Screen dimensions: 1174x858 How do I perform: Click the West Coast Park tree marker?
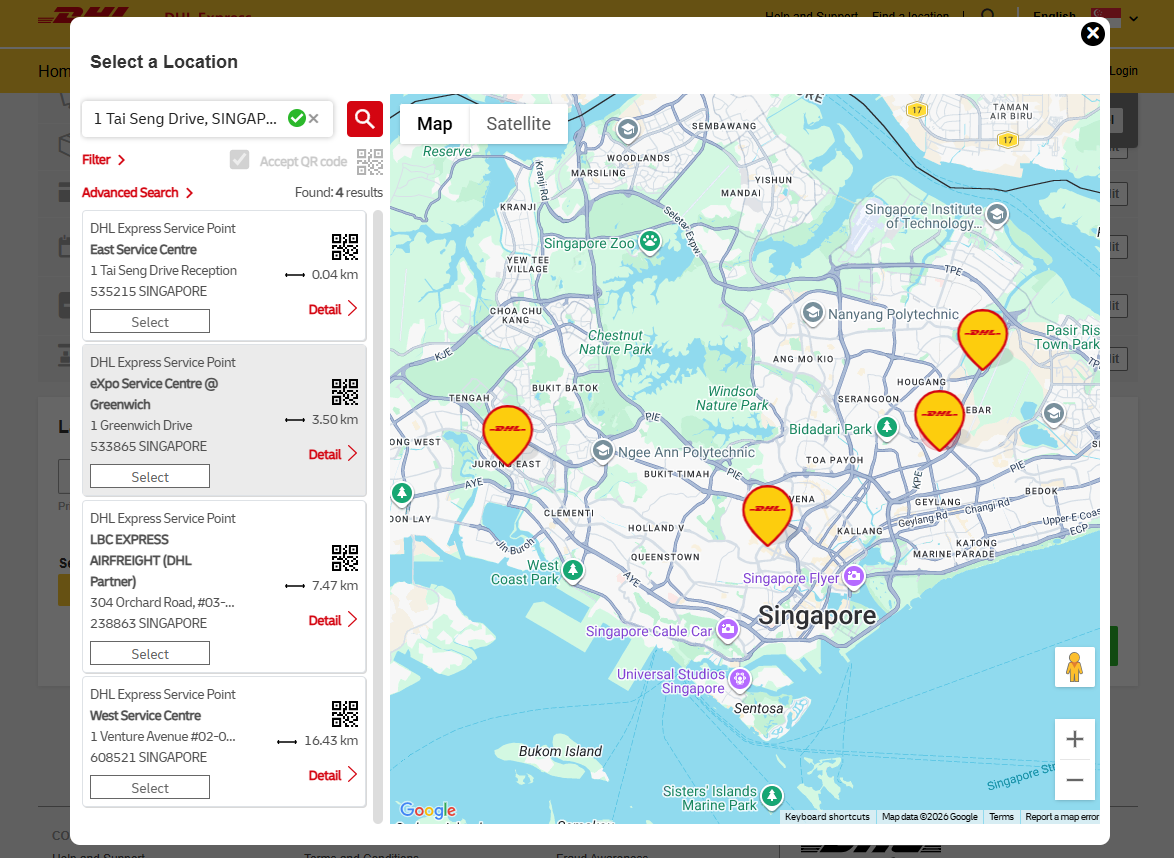pyautogui.click(x=573, y=571)
